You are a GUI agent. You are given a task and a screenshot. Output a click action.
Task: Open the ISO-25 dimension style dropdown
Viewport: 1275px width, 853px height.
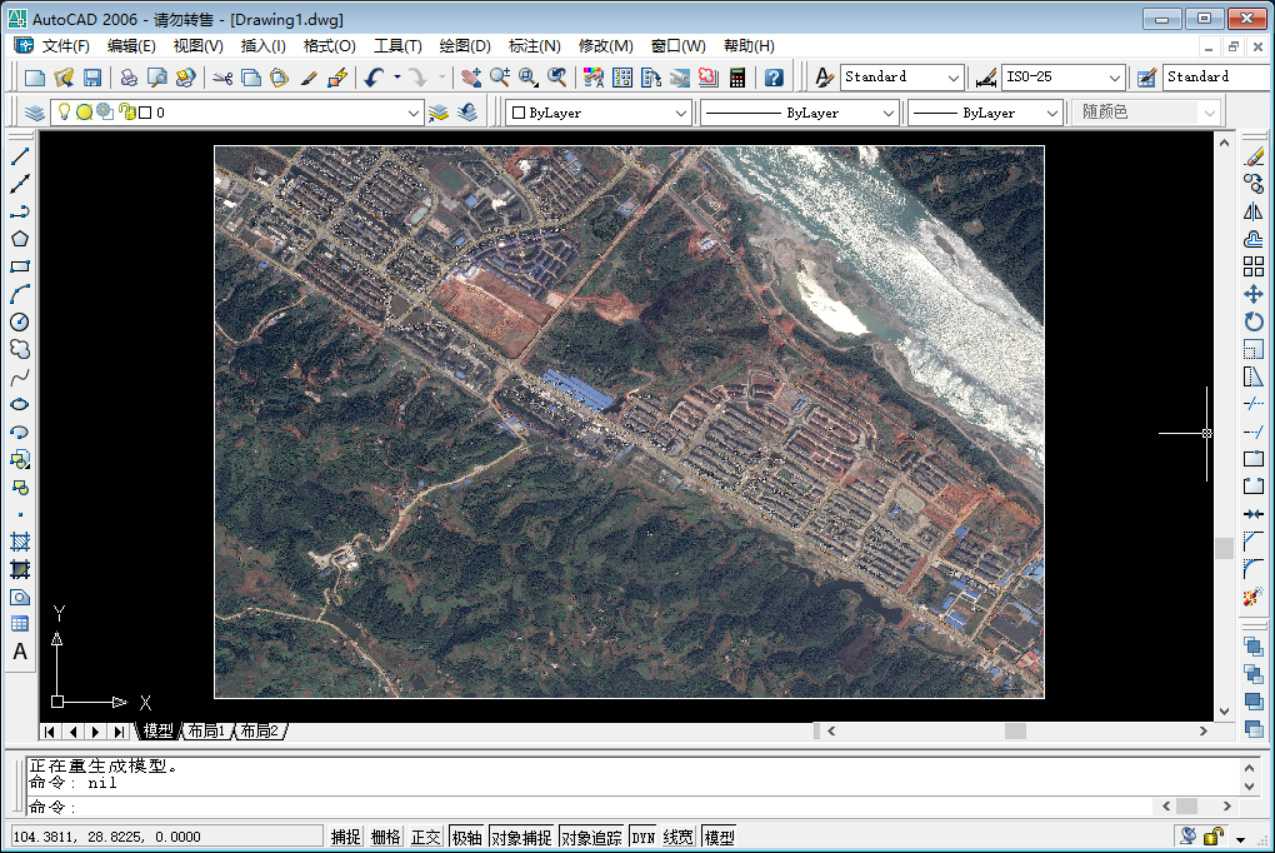pos(1115,77)
